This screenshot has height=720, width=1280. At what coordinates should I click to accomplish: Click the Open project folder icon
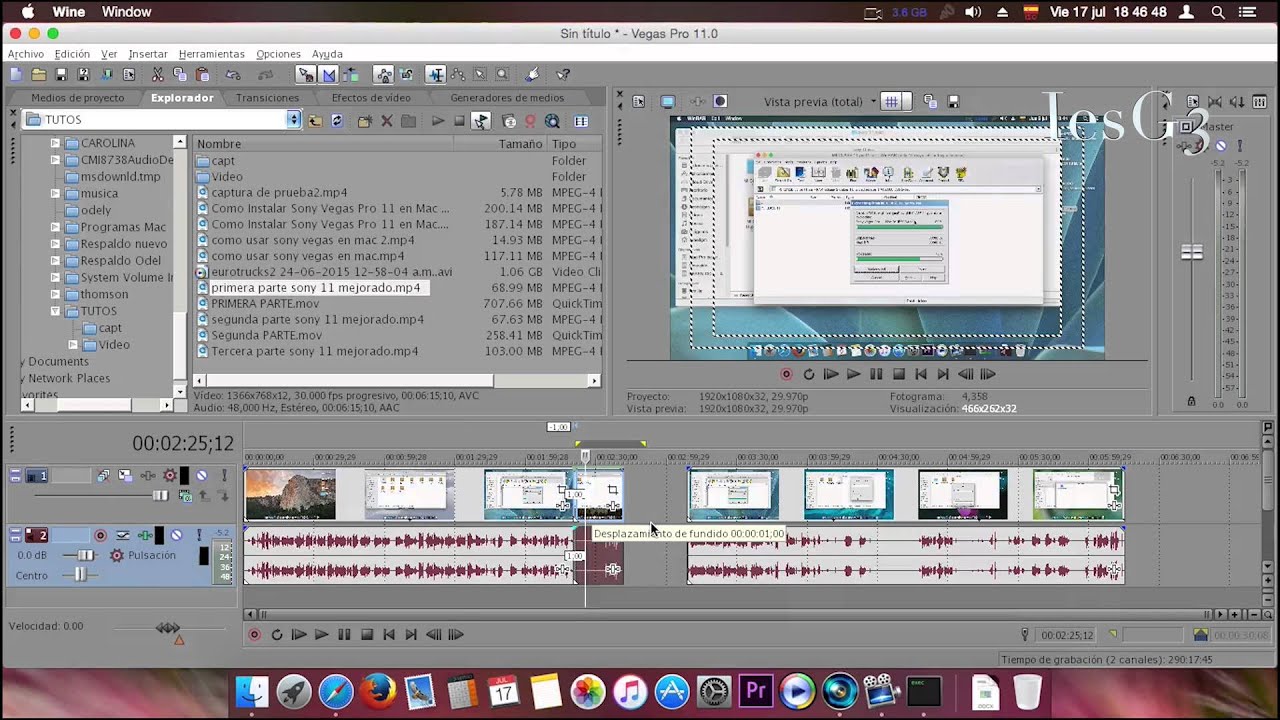tap(38, 74)
